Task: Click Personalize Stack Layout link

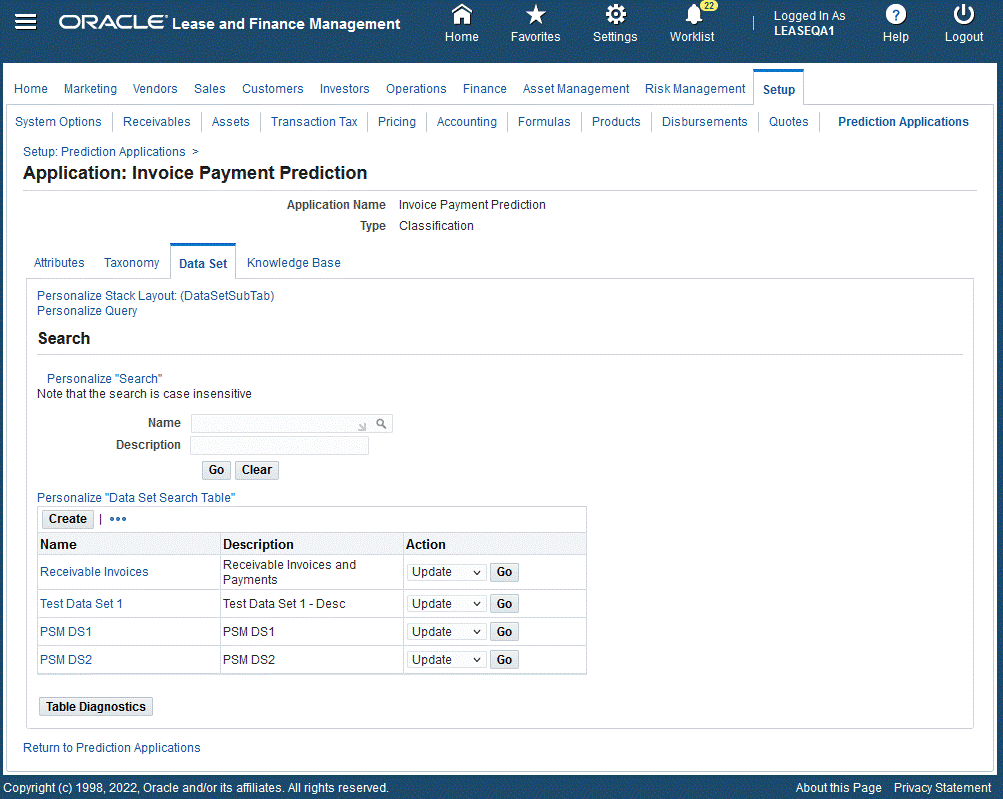Action: click(x=155, y=296)
